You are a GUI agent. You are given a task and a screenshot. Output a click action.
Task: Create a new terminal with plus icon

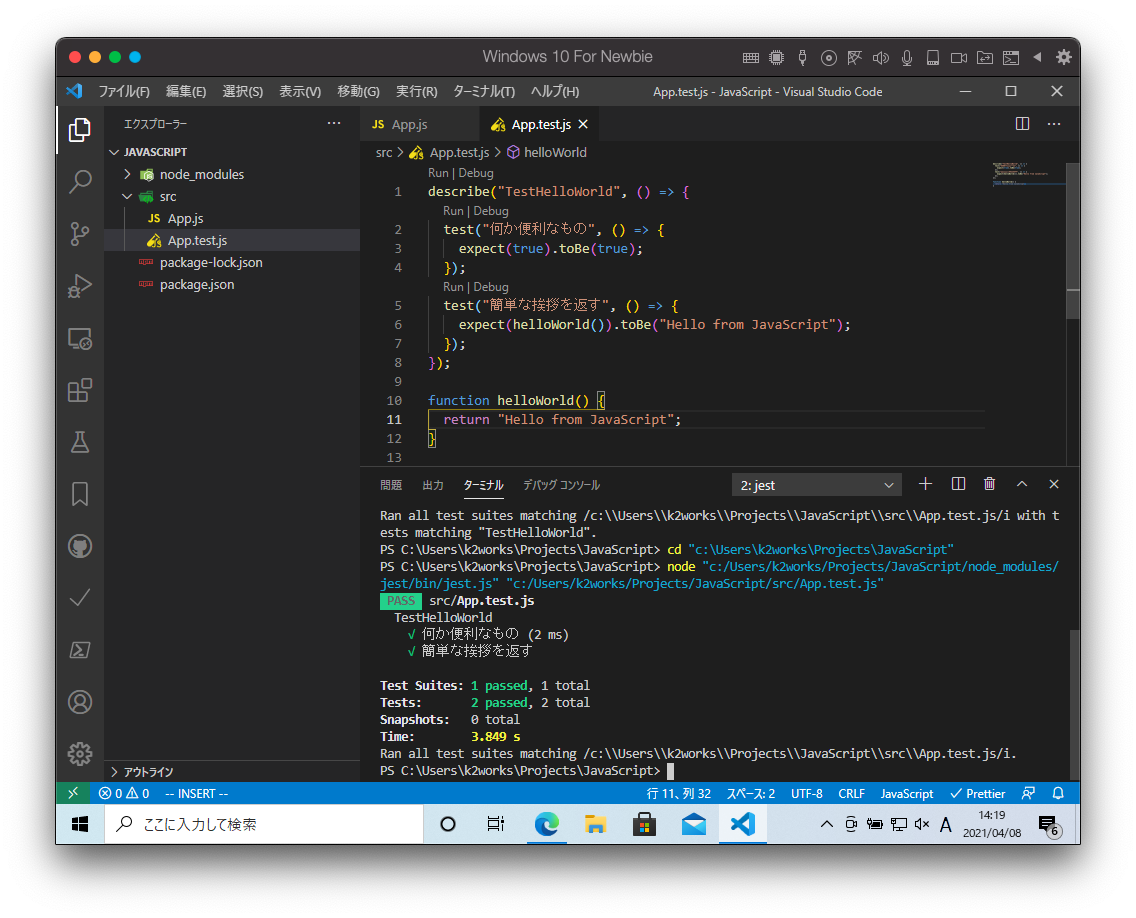[925, 484]
